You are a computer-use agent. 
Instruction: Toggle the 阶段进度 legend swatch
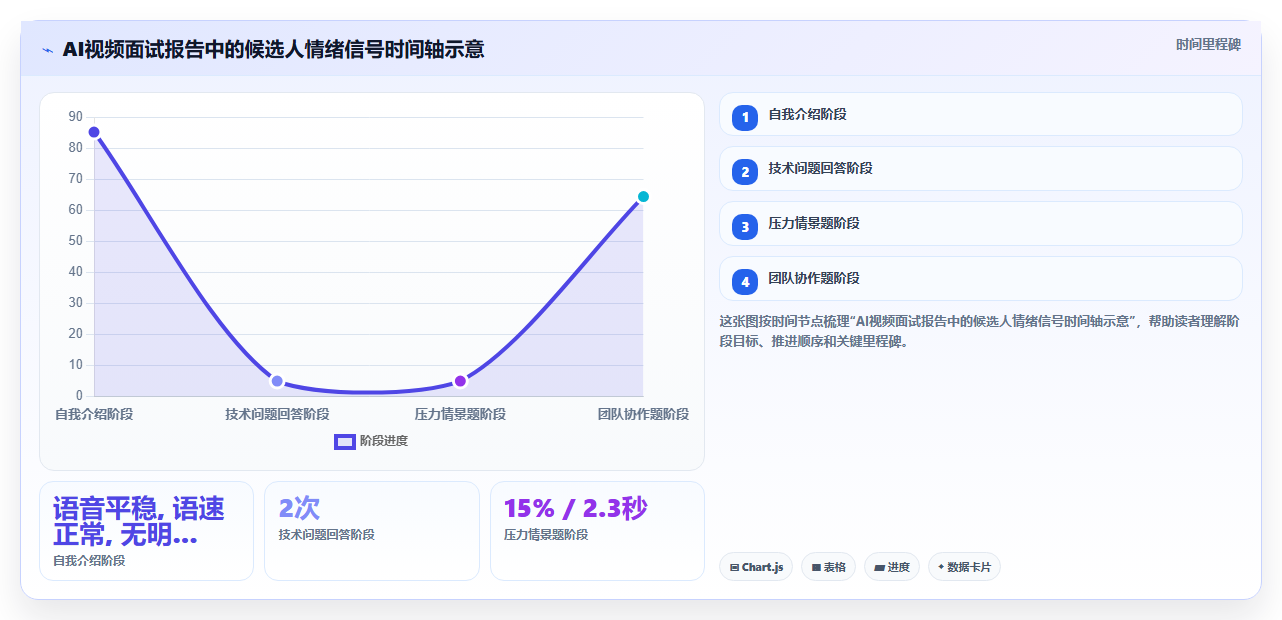345,441
